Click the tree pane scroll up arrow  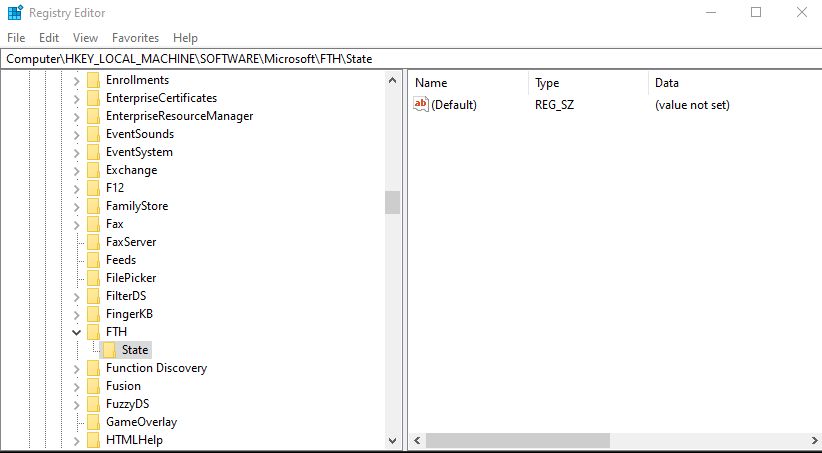[x=392, y=80]
